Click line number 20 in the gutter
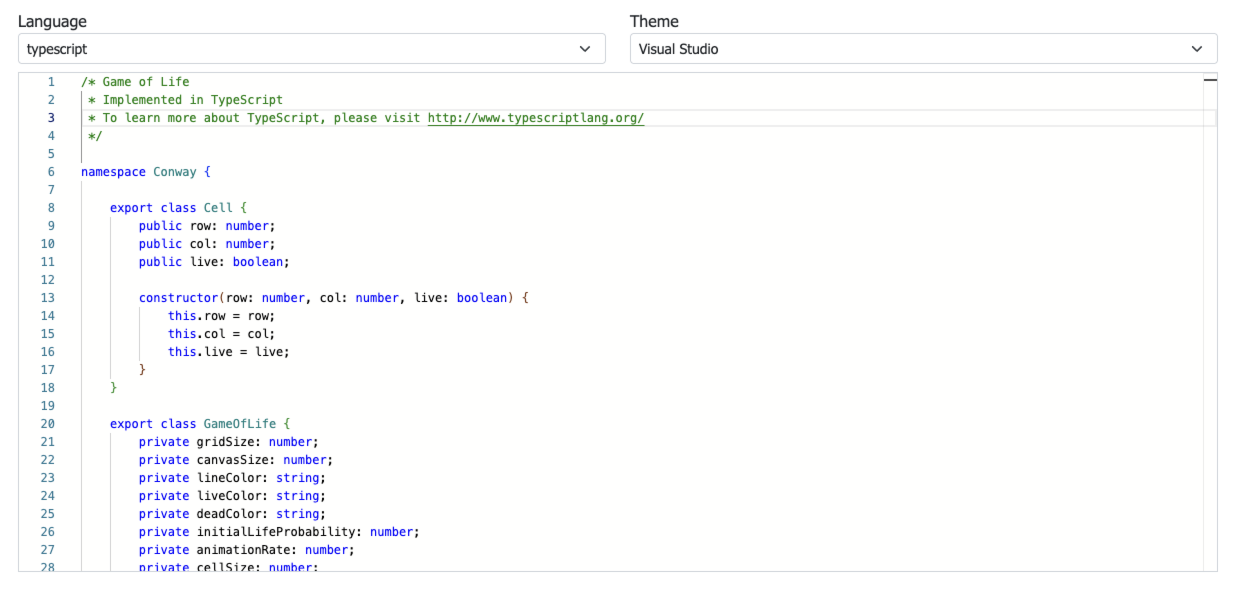This screenshot has width=1239, height=590. pos(48,424)
